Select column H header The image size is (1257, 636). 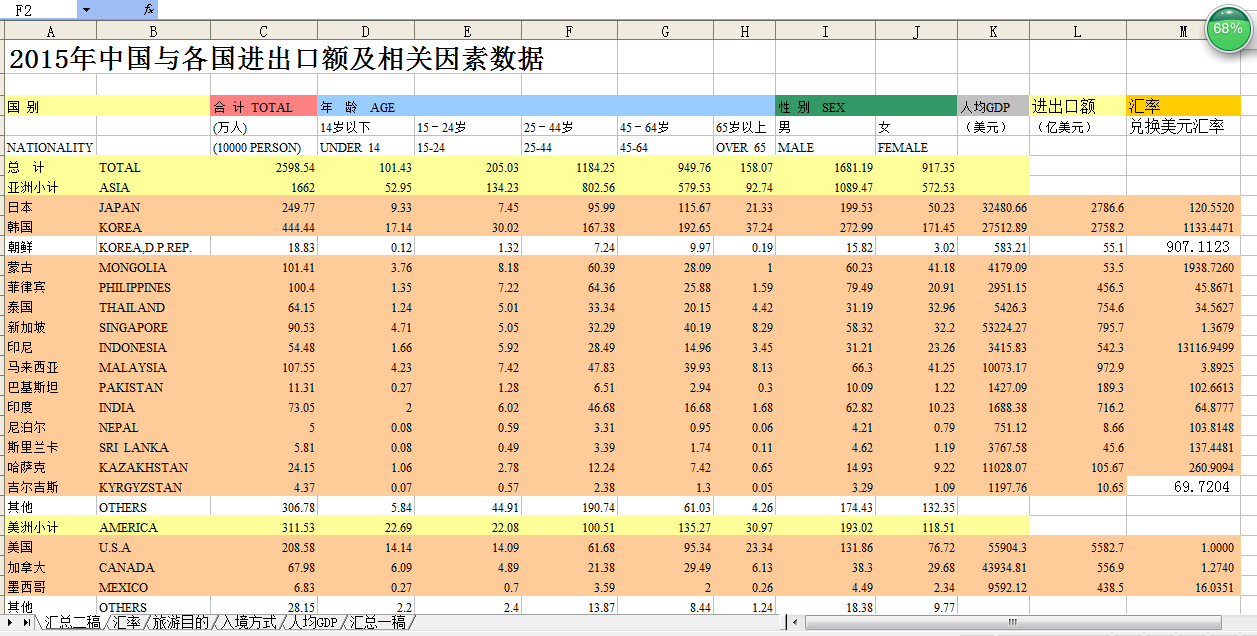coord(745,31)
